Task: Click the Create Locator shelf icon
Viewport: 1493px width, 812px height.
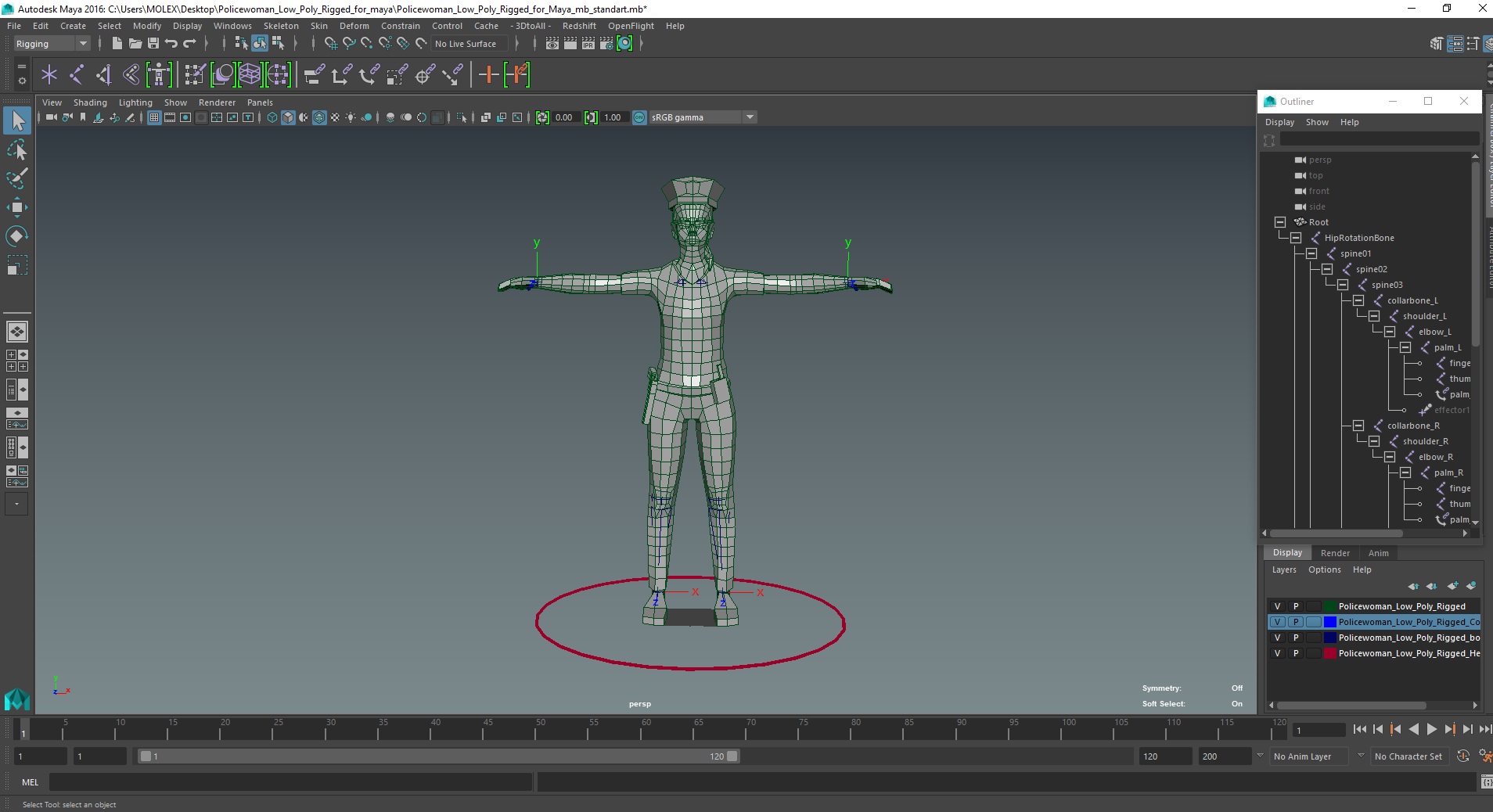Action: tap(49, 75)
